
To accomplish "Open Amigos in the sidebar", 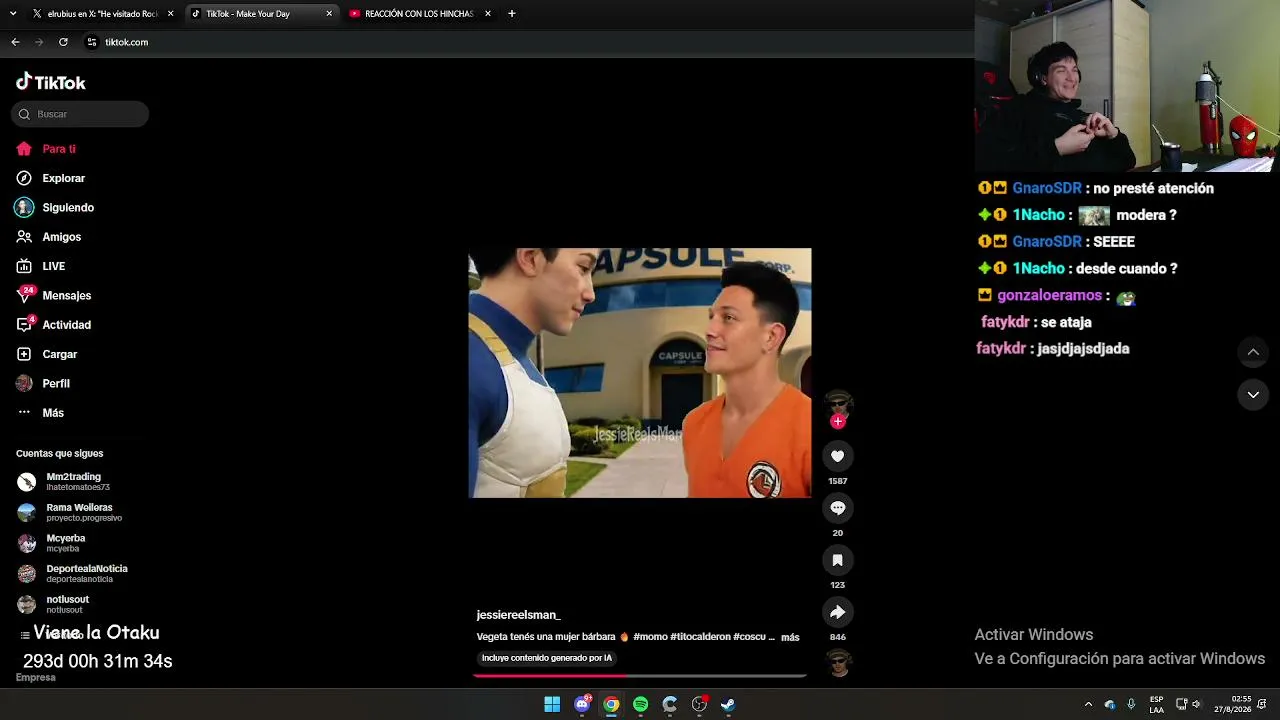I will [48, 237].
